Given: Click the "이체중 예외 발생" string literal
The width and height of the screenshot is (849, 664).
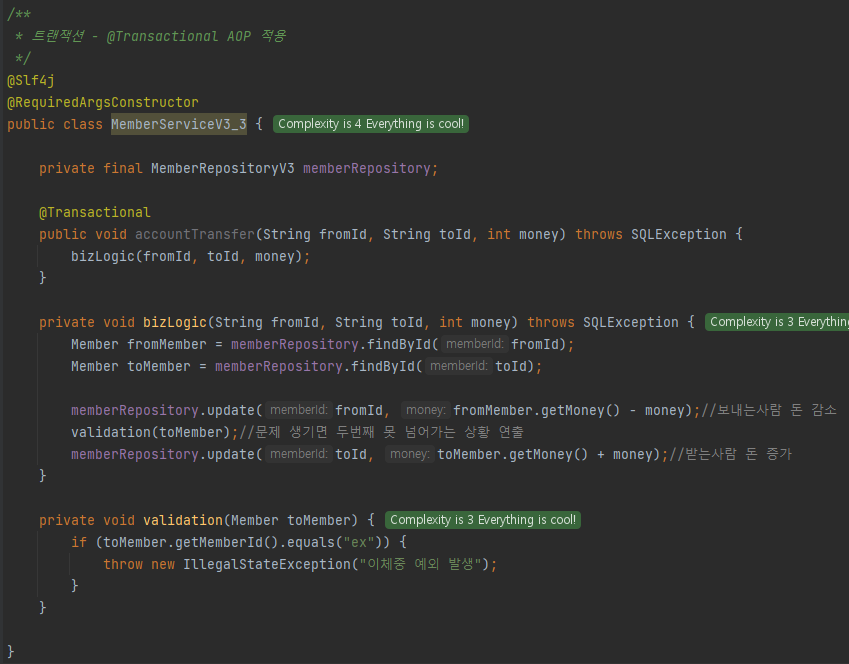Looking at the screenshot, I should tap(421, 564).
